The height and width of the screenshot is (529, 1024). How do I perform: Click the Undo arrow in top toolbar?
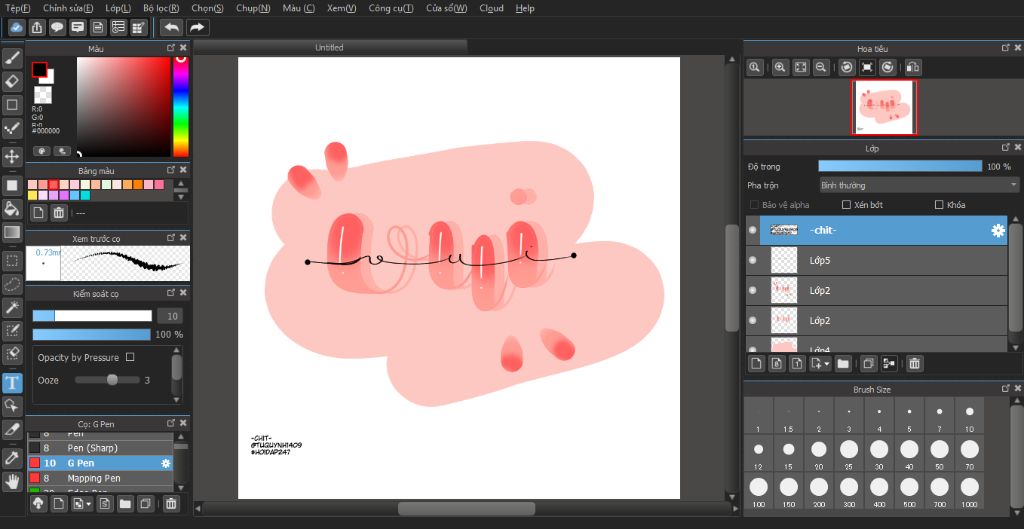(x=171, y=27)
